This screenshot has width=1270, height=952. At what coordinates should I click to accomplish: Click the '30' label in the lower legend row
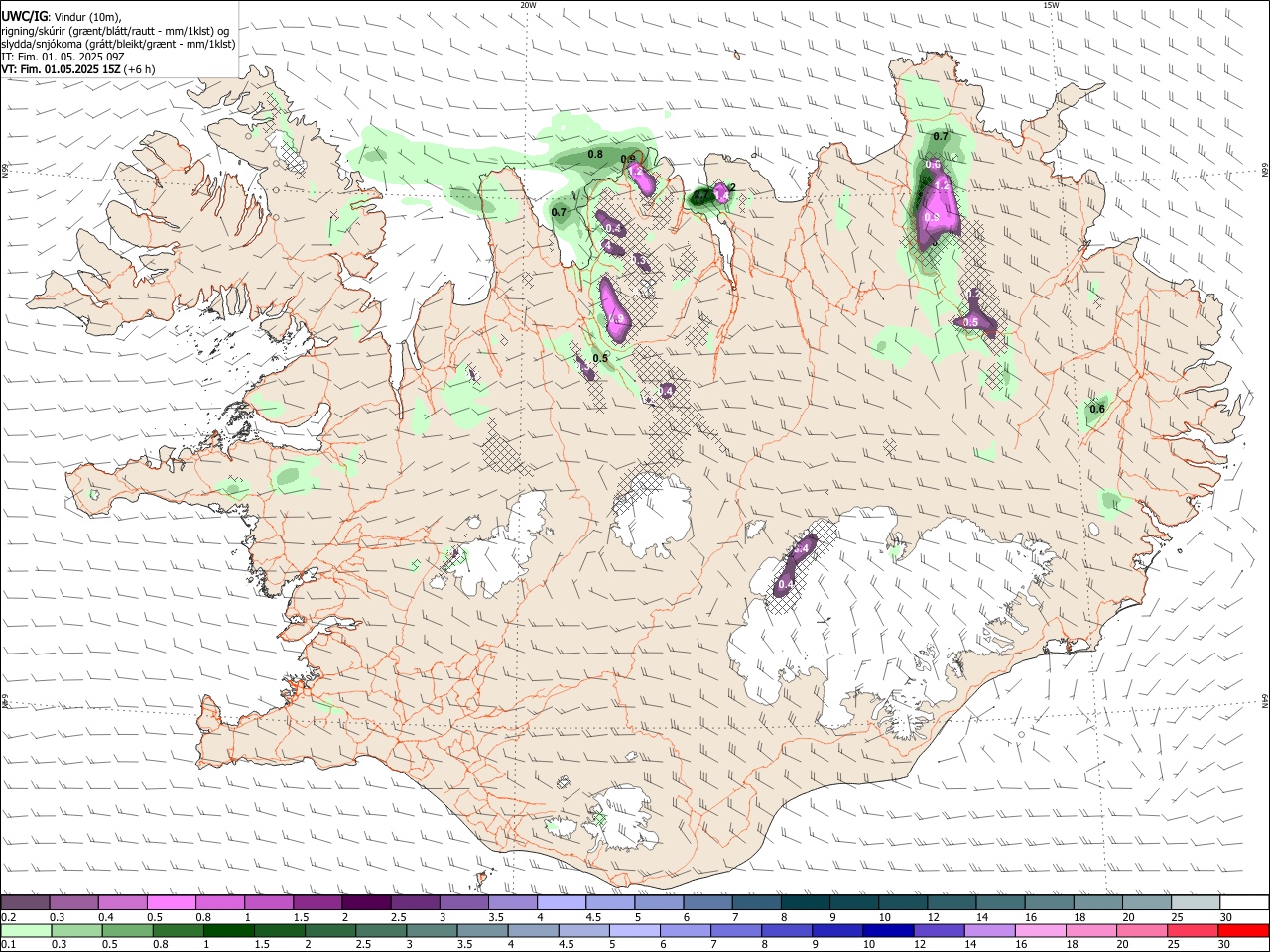[1226, 944]
